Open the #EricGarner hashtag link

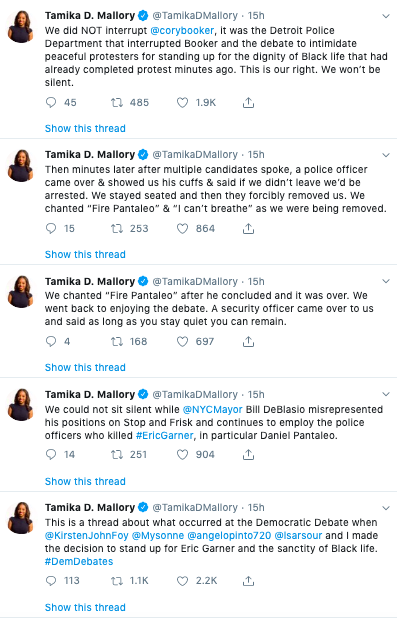click(x=165, y=436)
